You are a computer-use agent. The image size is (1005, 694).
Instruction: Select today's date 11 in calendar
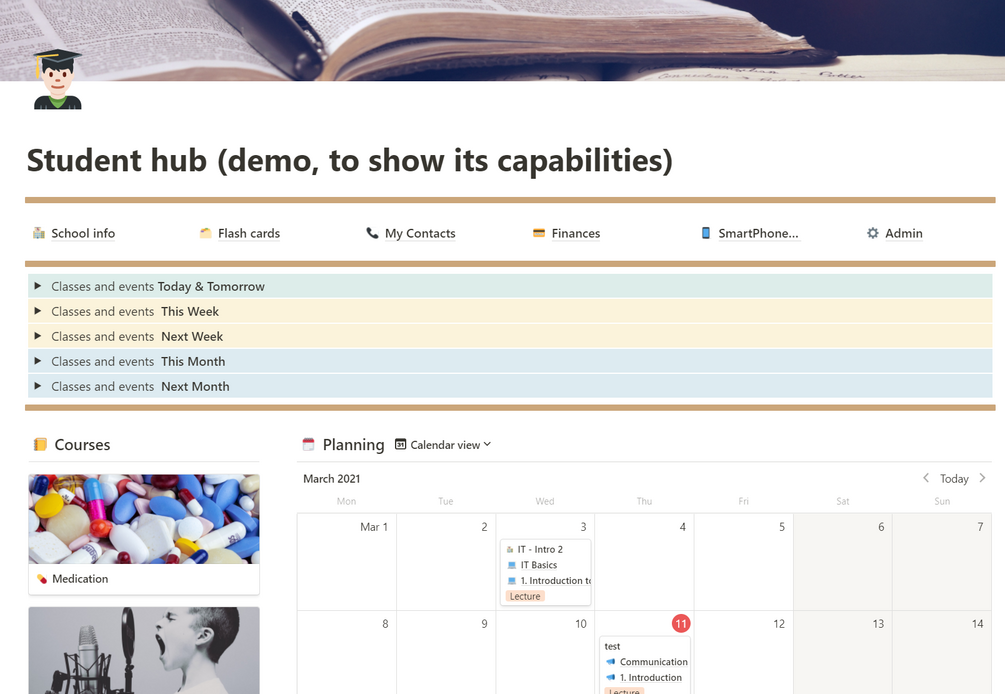(x=681, y=624)
